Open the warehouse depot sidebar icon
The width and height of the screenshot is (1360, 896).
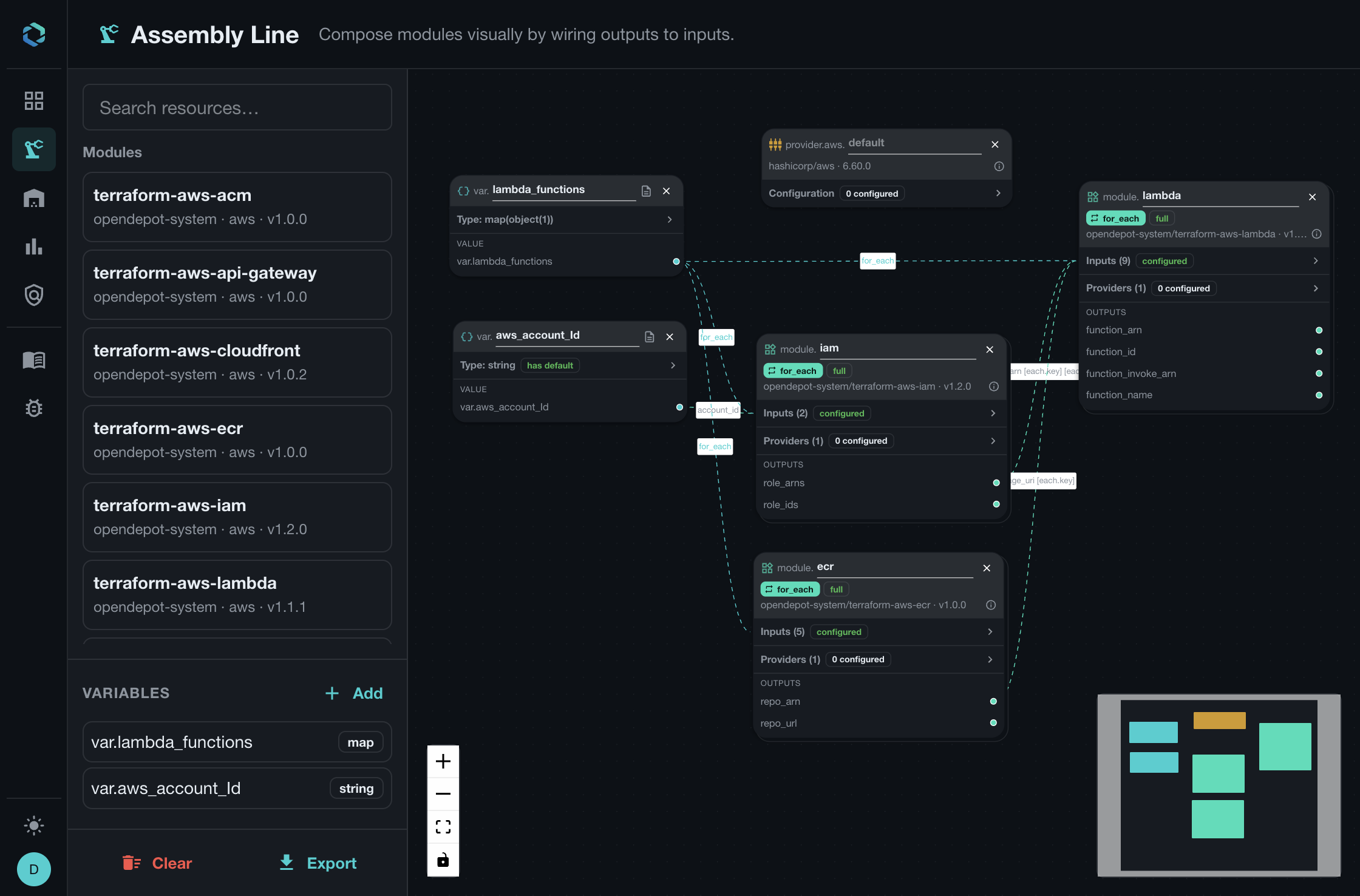(x=34, y=198)
